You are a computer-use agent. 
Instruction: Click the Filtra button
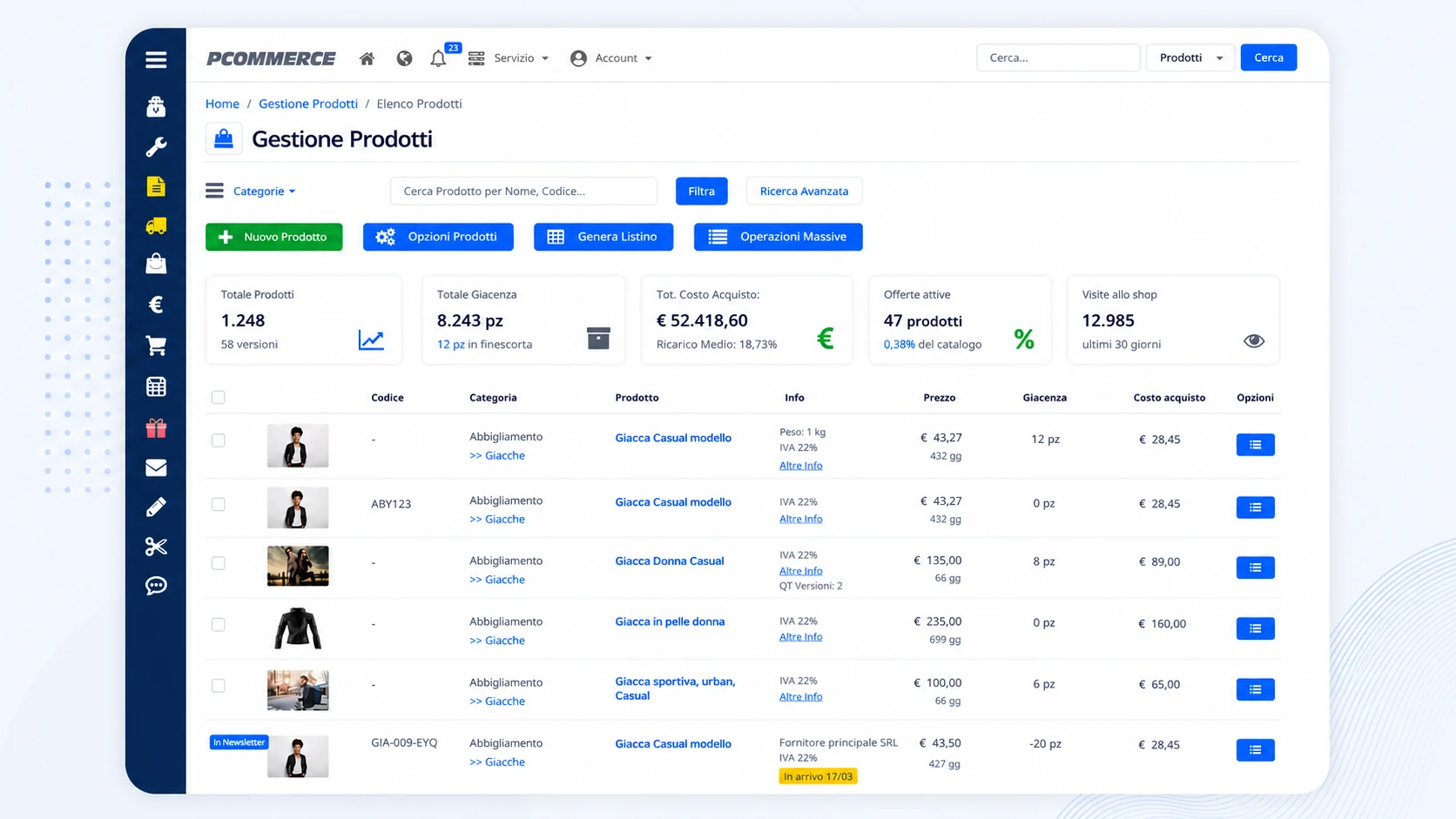(701, 191)
